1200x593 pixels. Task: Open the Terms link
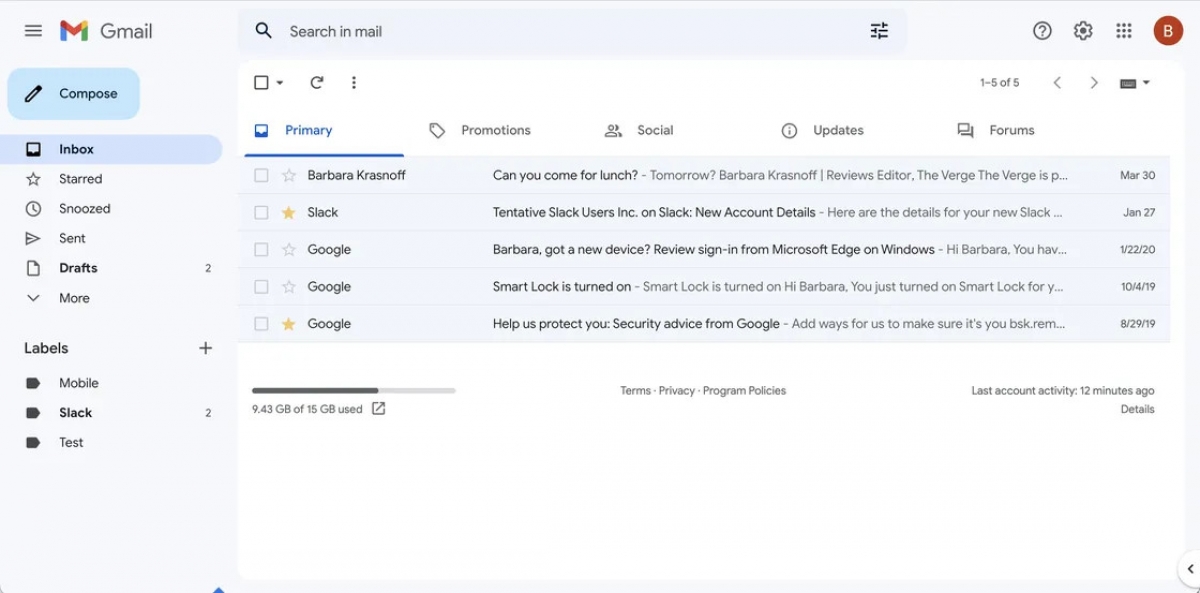click(x=635, y=391)
